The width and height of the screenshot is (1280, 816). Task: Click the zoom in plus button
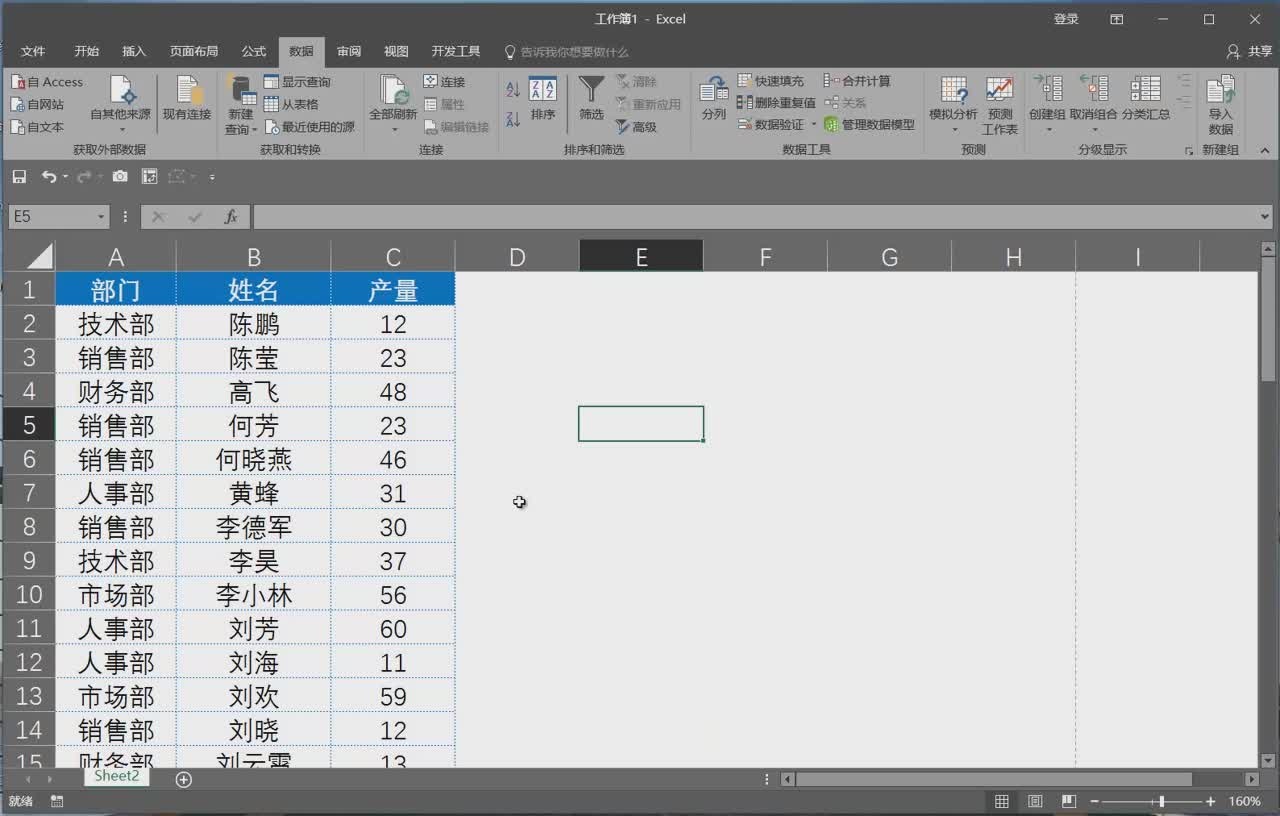click(1211, 801)
